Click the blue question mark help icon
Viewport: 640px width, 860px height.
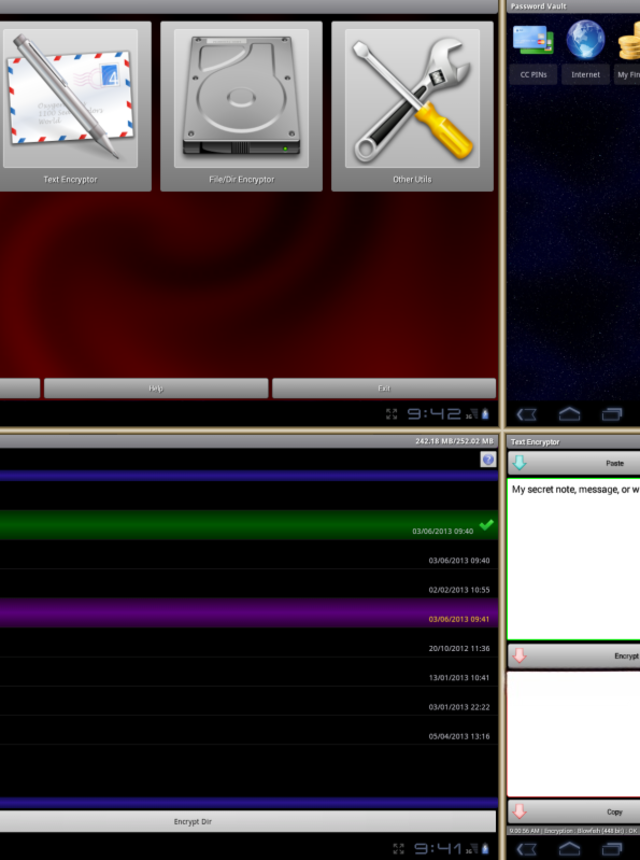point(488,460)
